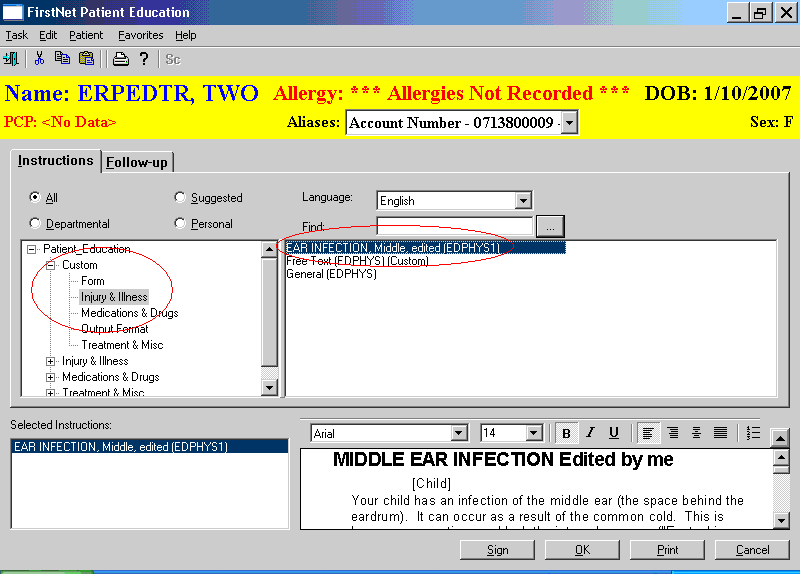Toggle Underline formatting button

[614, 433]
